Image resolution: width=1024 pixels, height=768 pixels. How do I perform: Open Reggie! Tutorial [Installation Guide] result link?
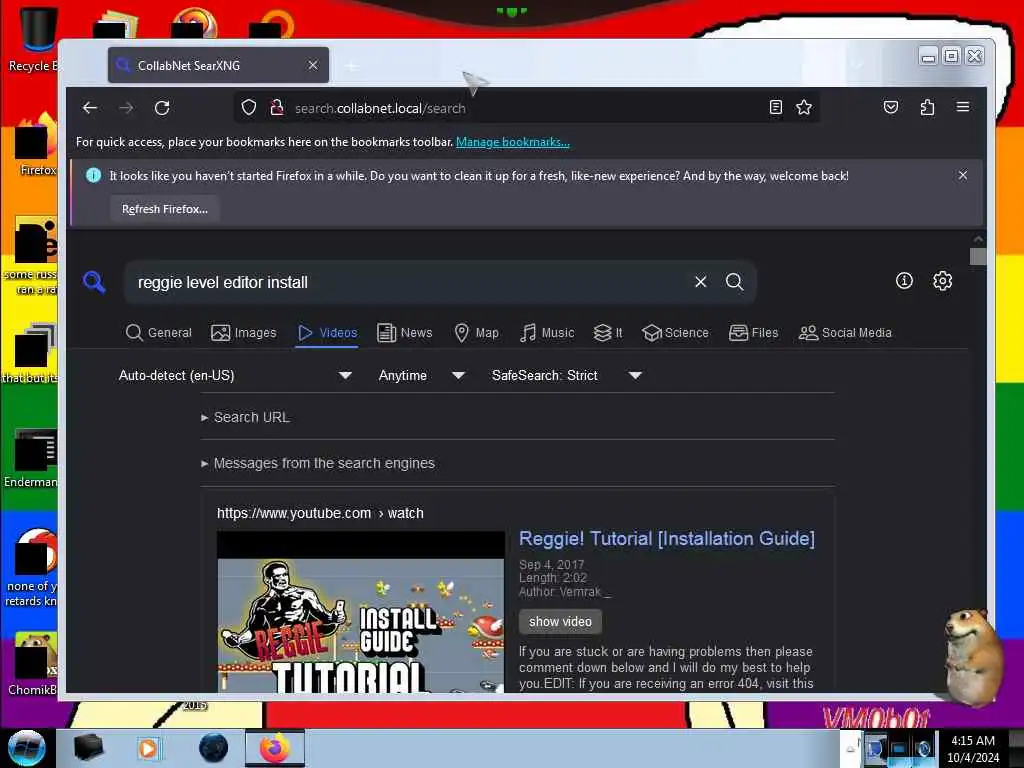tap(667, 539)
